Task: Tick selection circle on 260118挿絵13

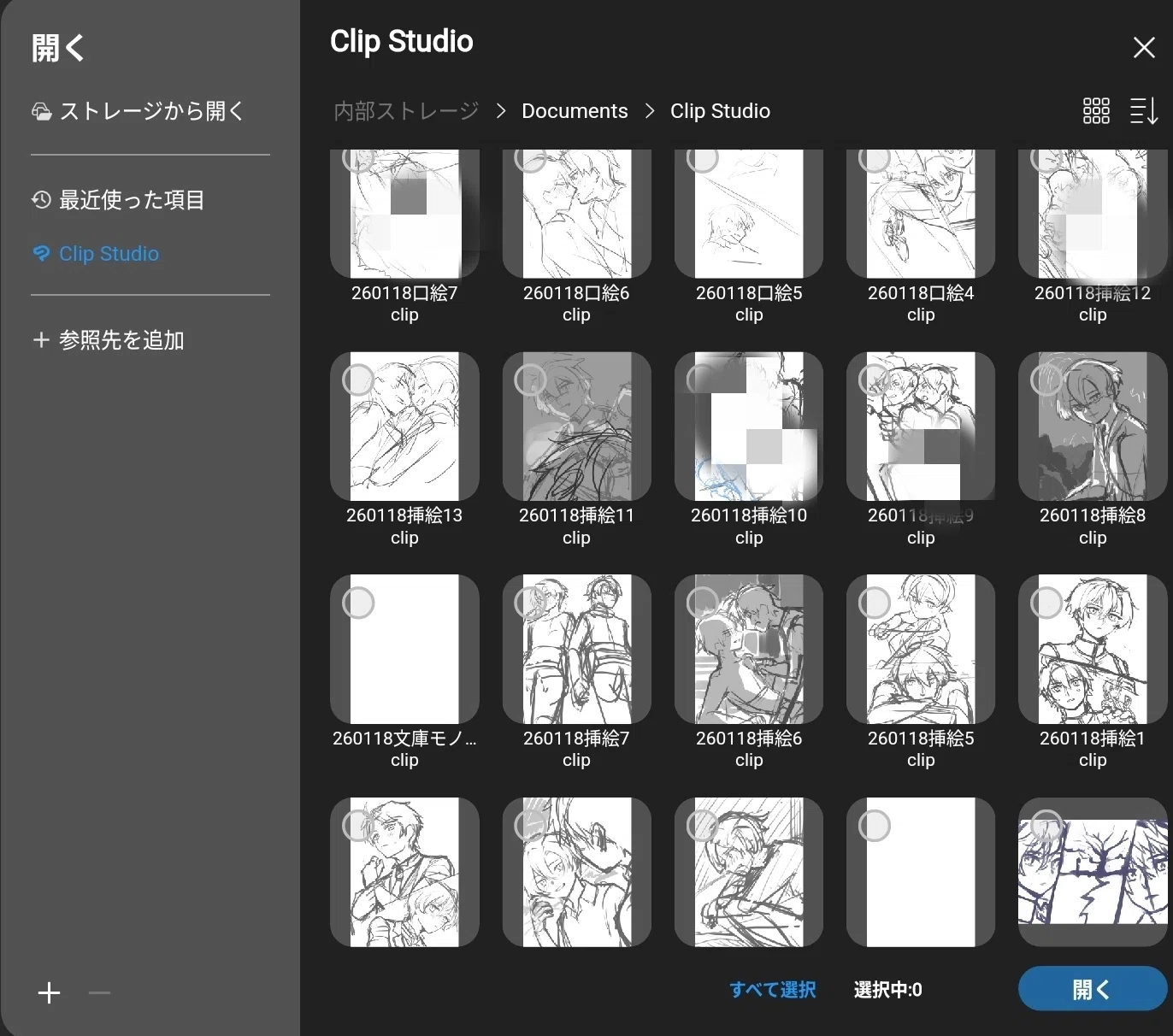Action: [358, 380]
